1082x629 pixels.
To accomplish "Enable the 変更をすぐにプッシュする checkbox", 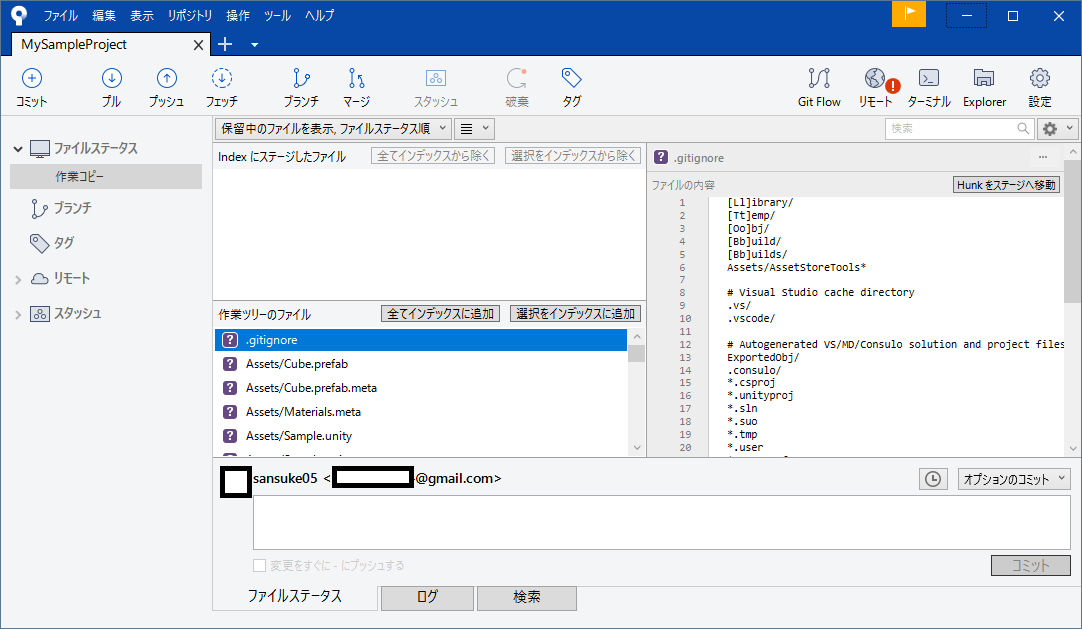I will [259, 564].
